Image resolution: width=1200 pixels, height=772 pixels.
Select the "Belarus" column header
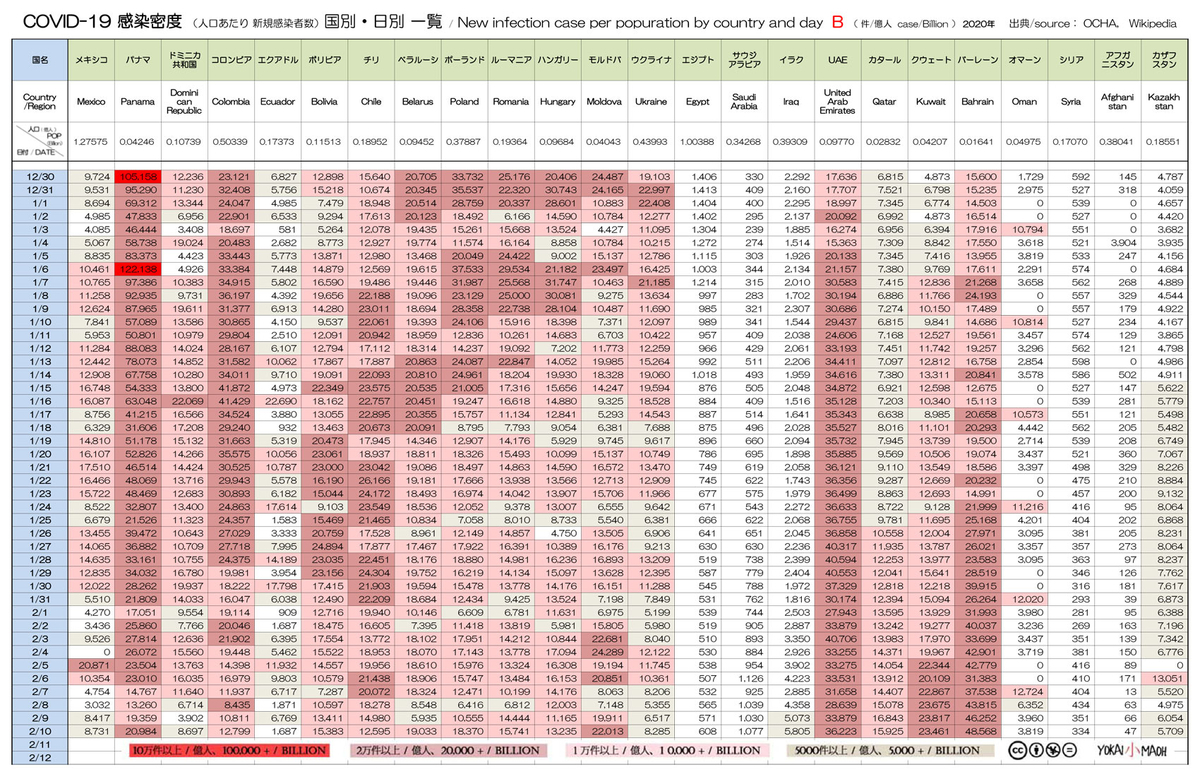click(417, 101)
